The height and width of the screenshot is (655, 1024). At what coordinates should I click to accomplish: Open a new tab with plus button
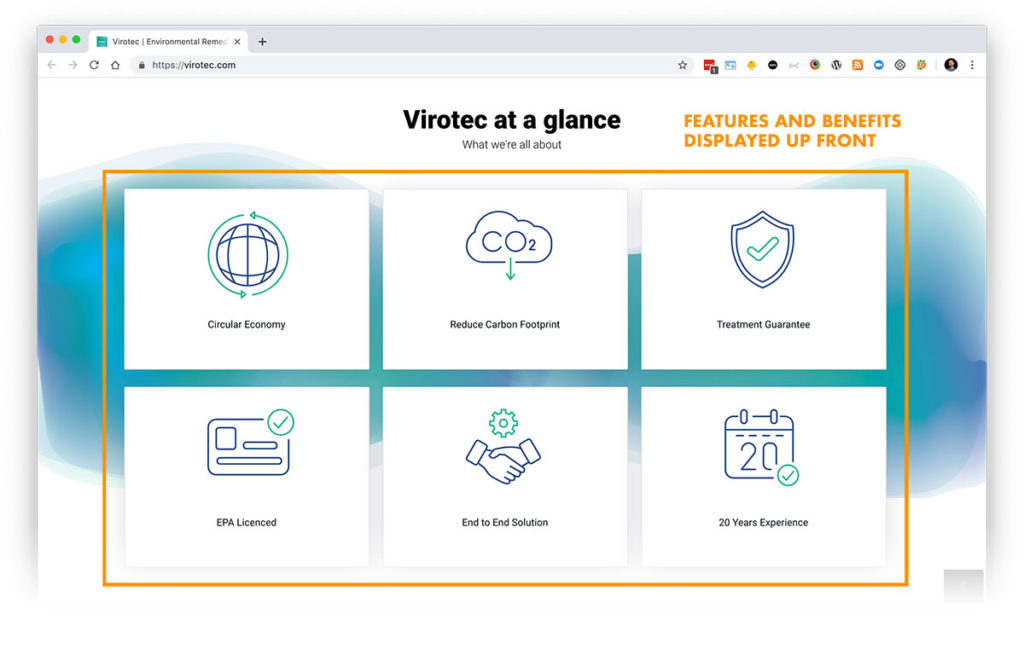[263, 42]
